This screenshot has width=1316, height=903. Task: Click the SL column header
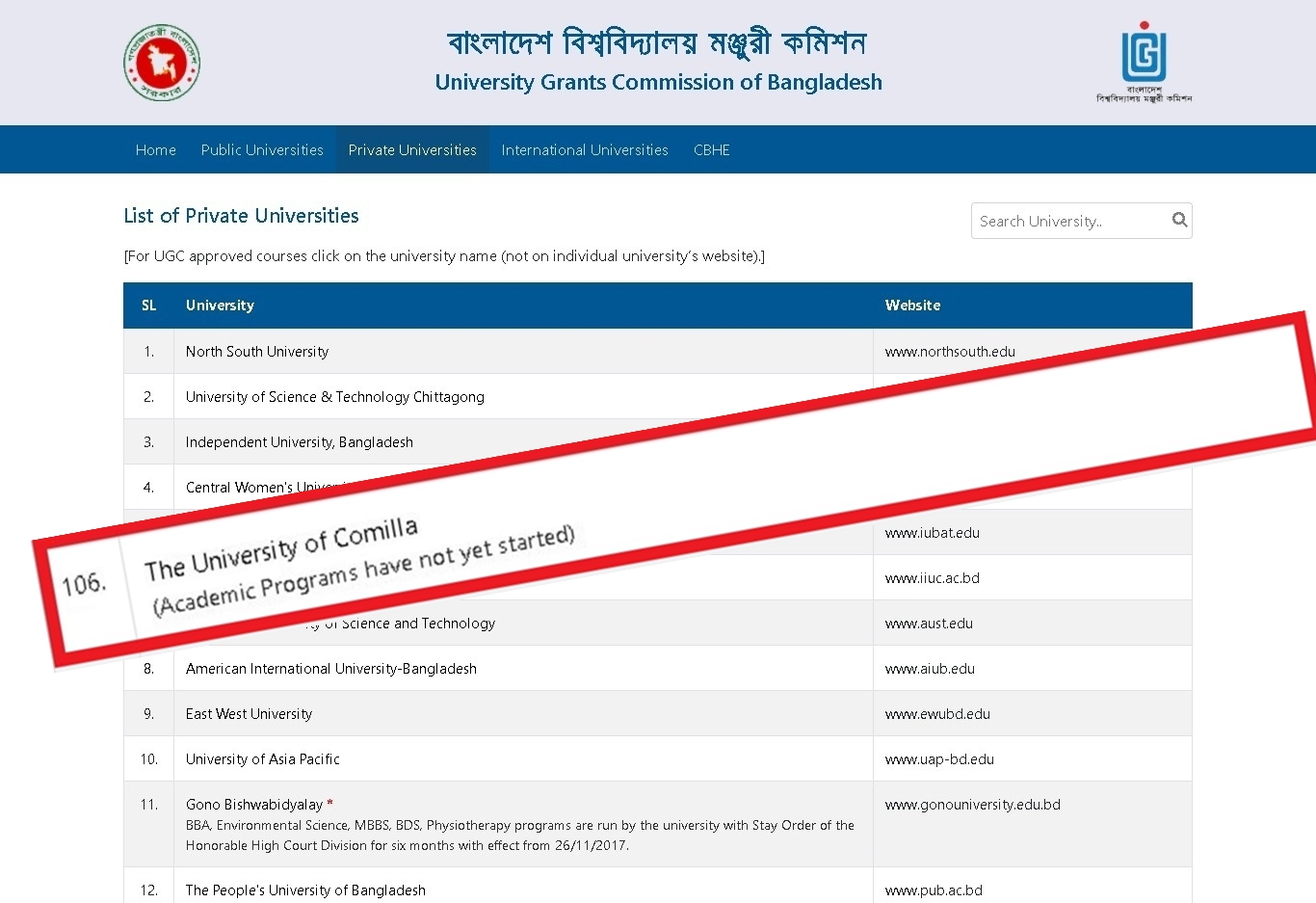(x=148, y=305)
